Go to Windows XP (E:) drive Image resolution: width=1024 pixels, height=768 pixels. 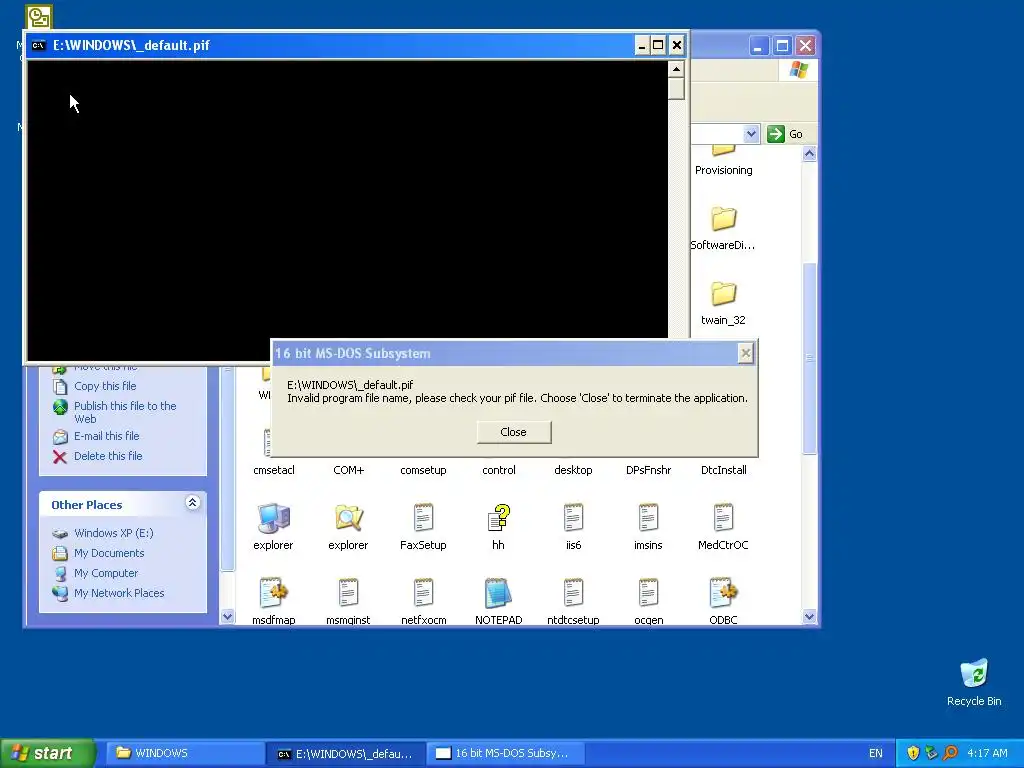114,534
